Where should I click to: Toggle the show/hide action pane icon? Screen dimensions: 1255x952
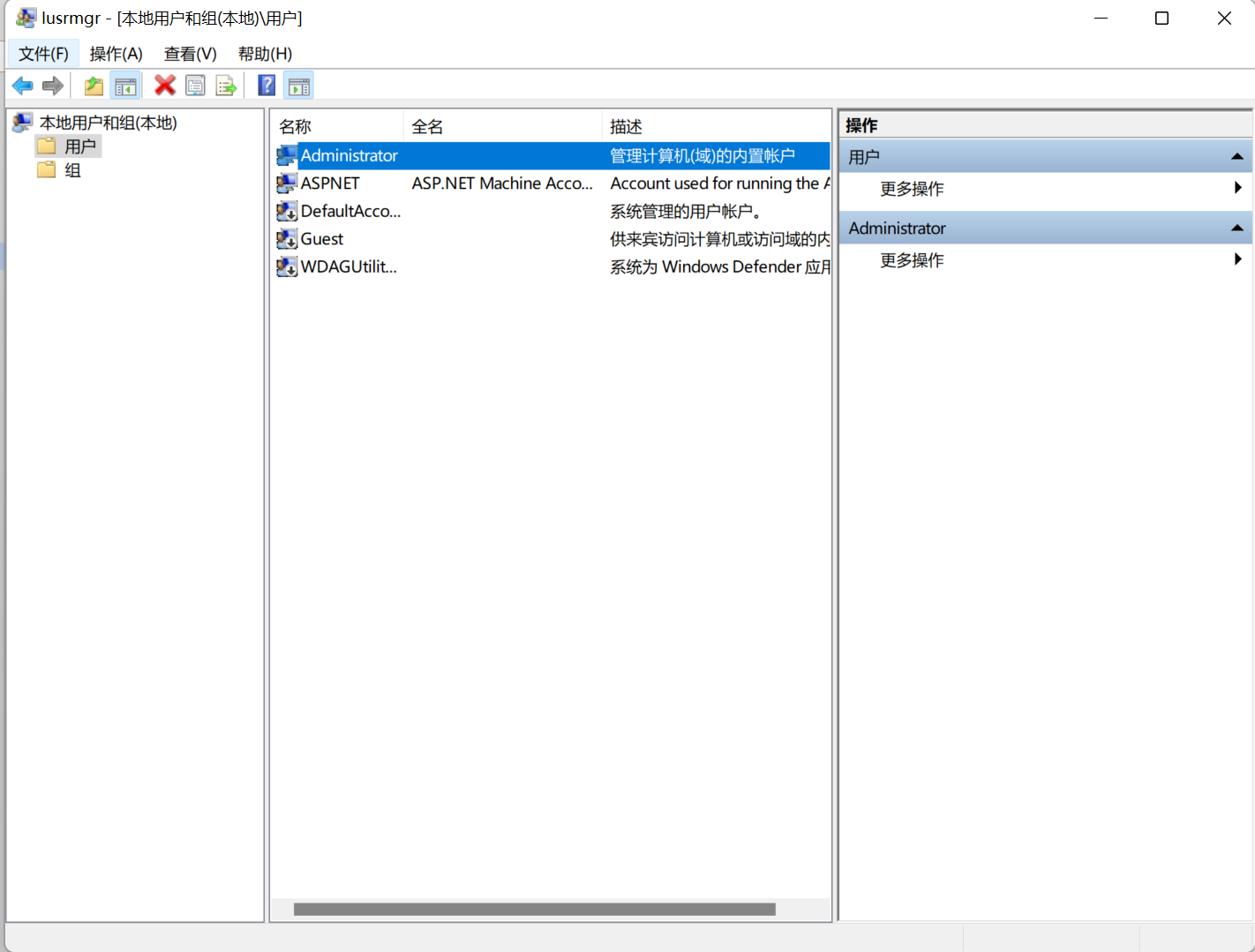299,86
